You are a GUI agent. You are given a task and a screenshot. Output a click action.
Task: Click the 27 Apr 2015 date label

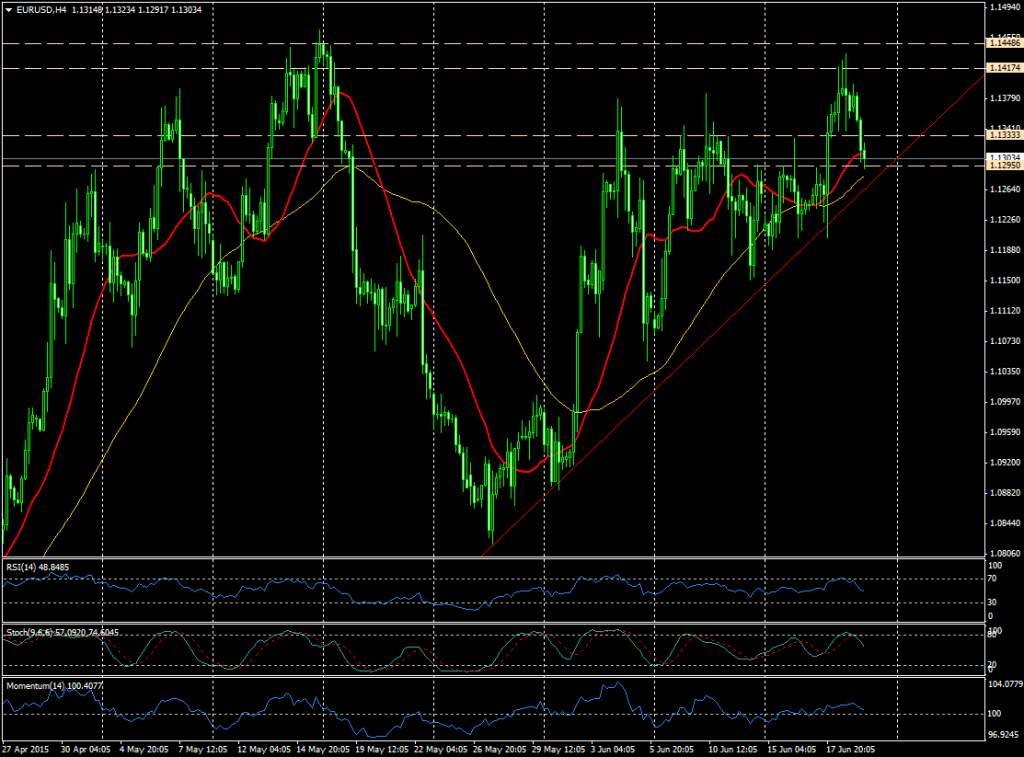tap(25, 748)
